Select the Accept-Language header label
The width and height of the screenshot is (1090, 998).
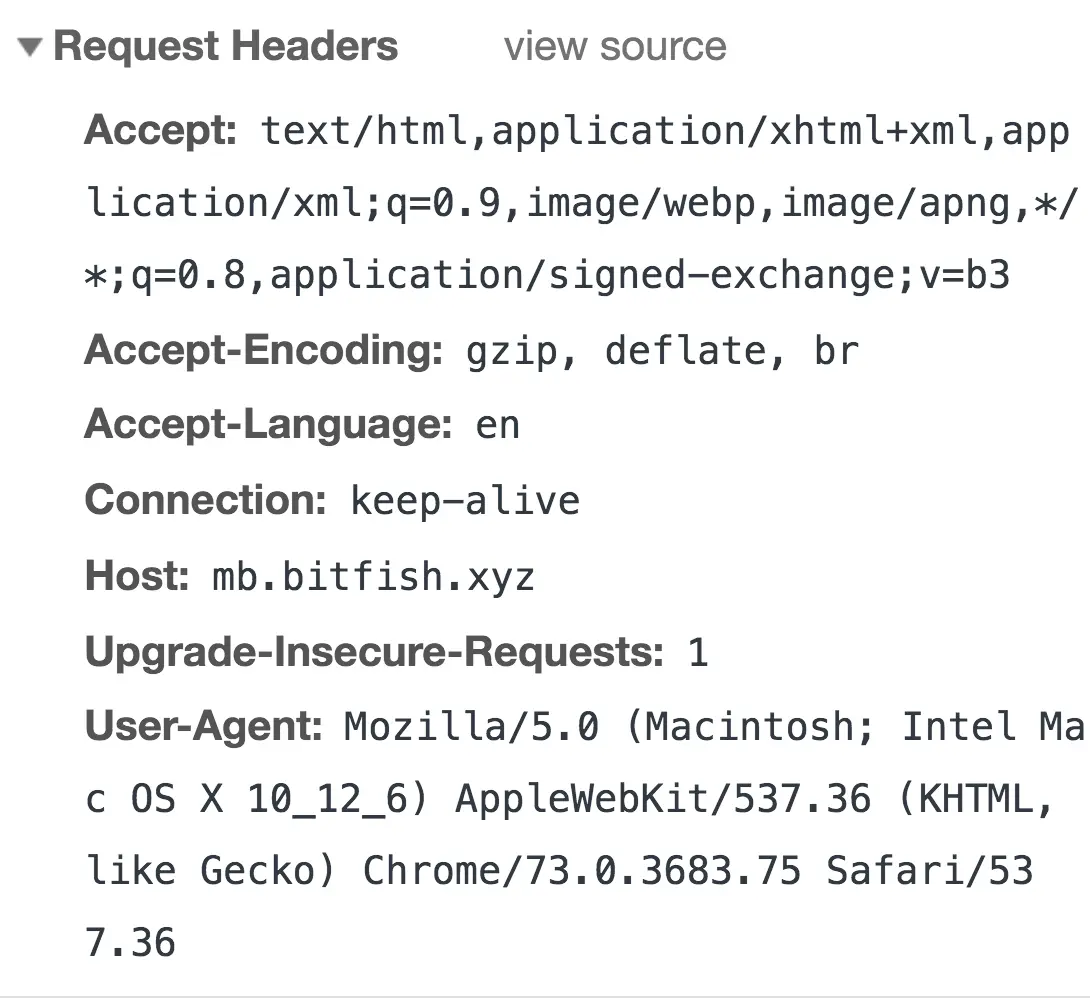[268, 425]
